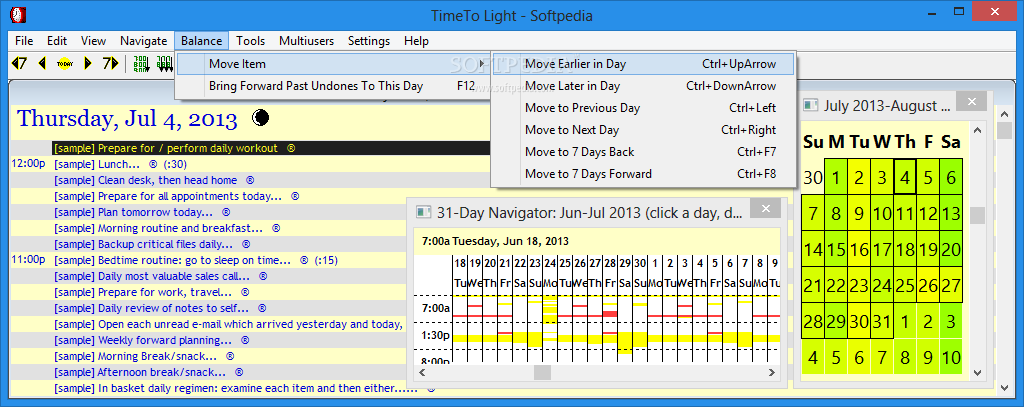Select Move to 7 Days Forward

tap(643, 174)
